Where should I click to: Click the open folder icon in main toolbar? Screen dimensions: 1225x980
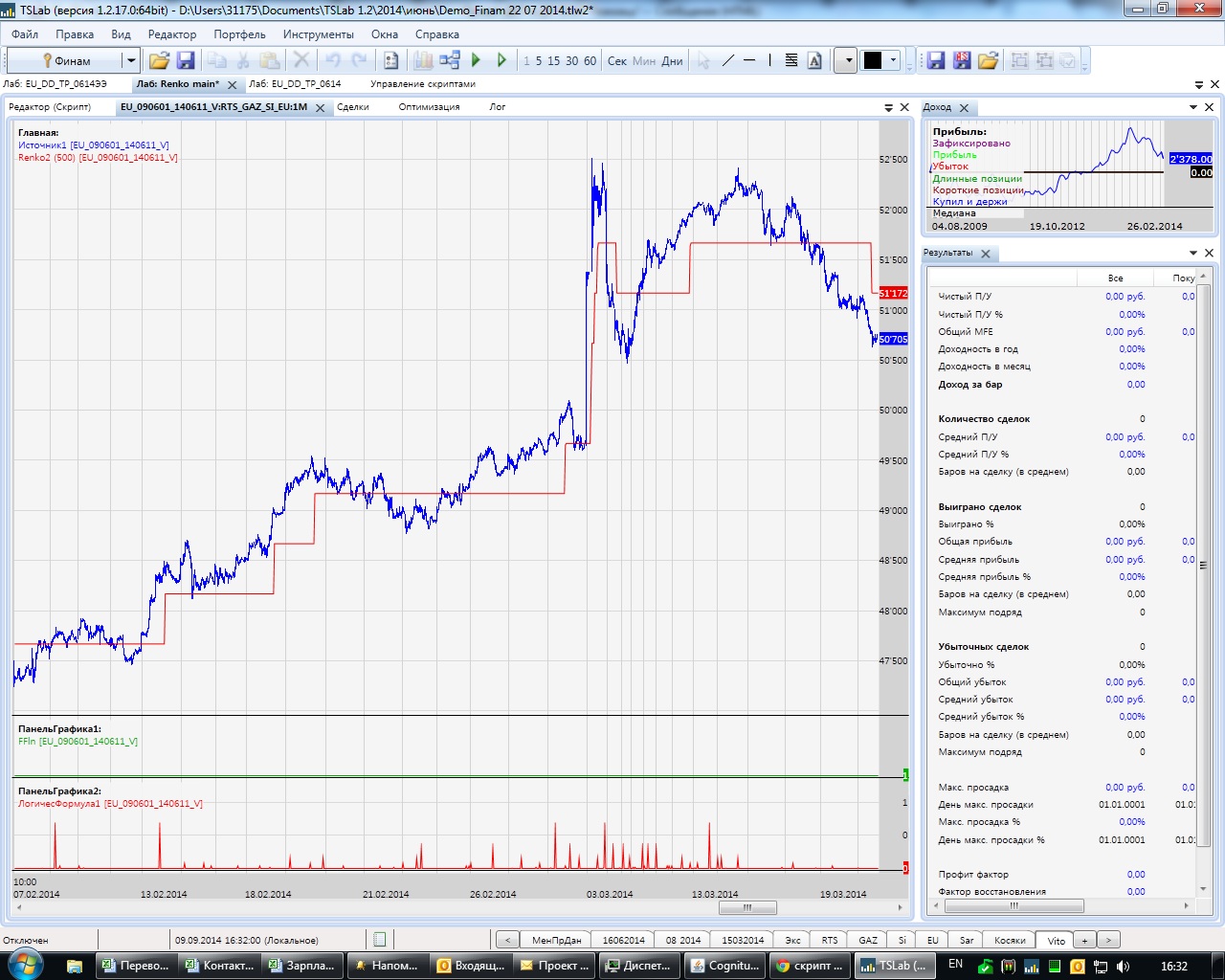point(159,60)
